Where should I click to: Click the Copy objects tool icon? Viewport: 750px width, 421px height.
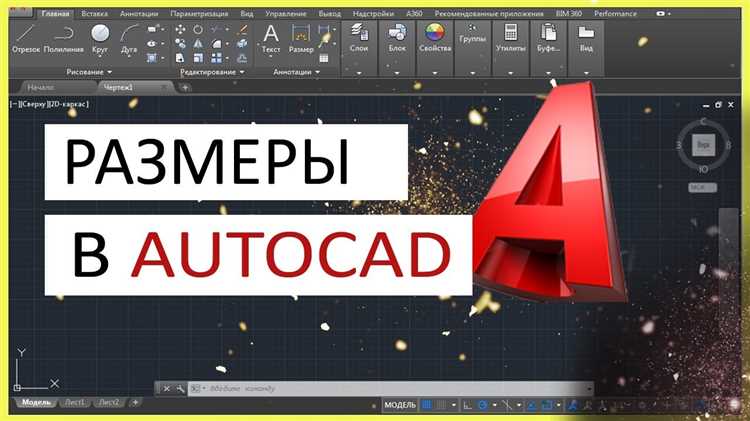coord(180,44)
